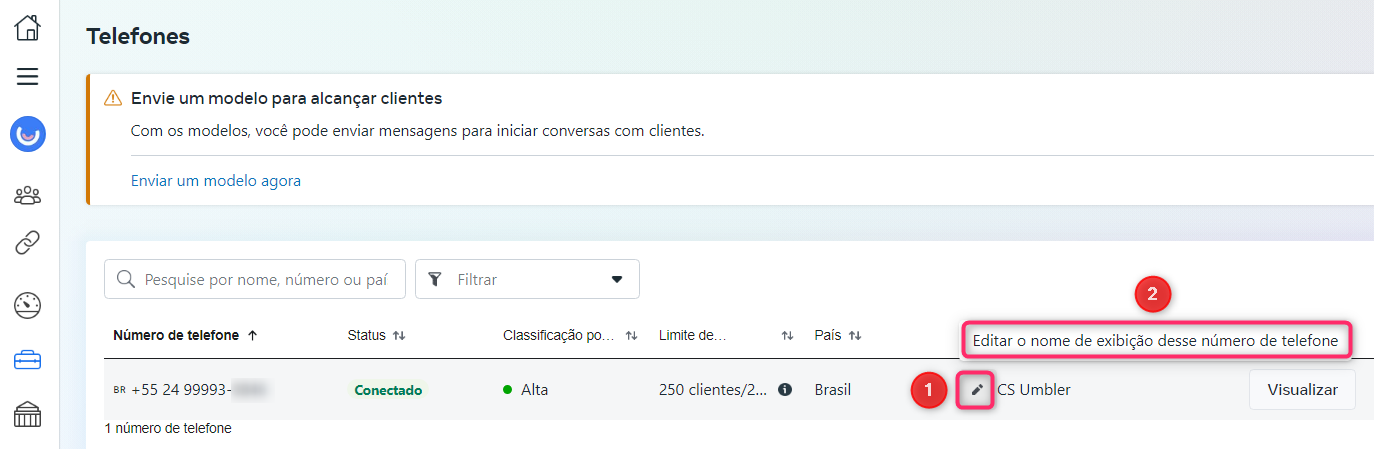Go to the Home icon in sidebar
This screenshot has height=449, width=1374.
point(28,27)
